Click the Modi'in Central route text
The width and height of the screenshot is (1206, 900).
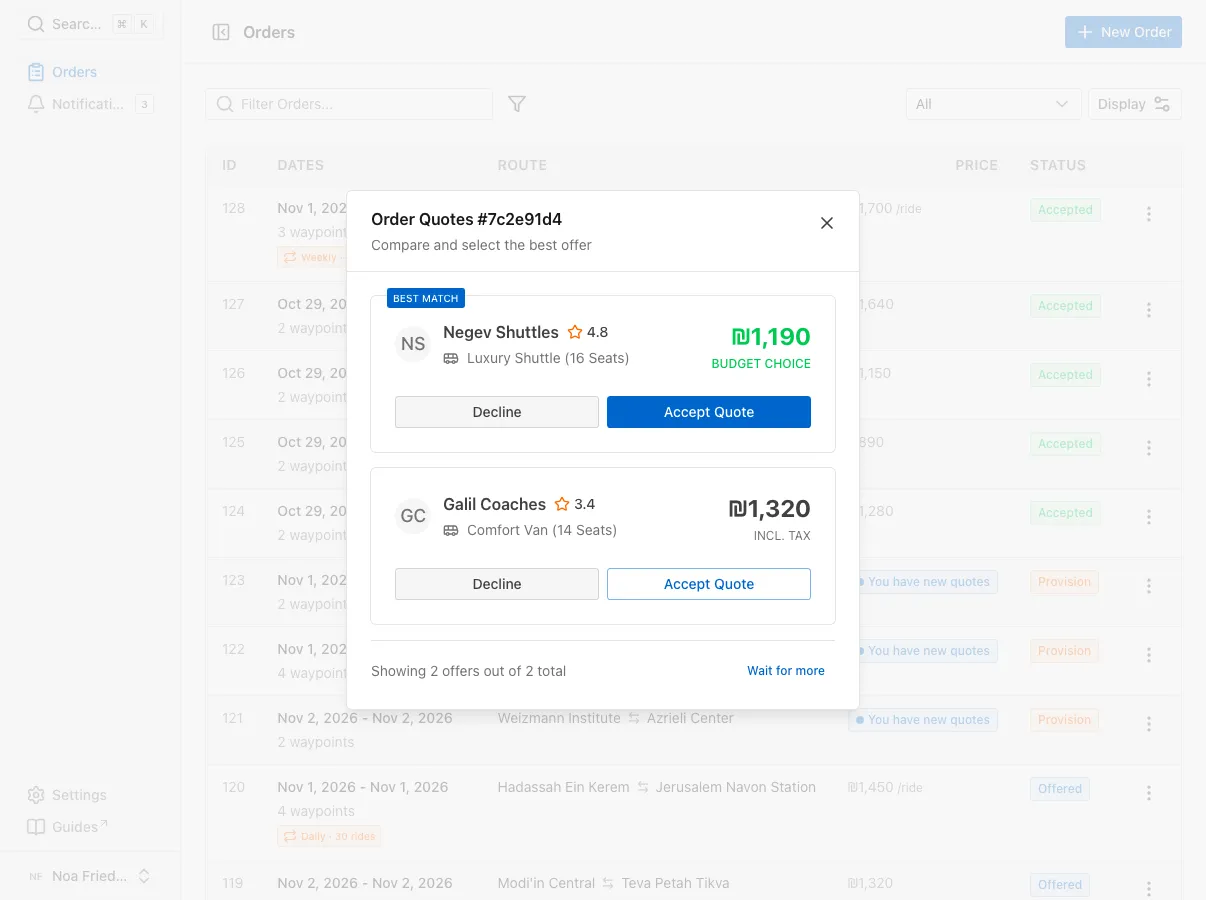[546, 883]
